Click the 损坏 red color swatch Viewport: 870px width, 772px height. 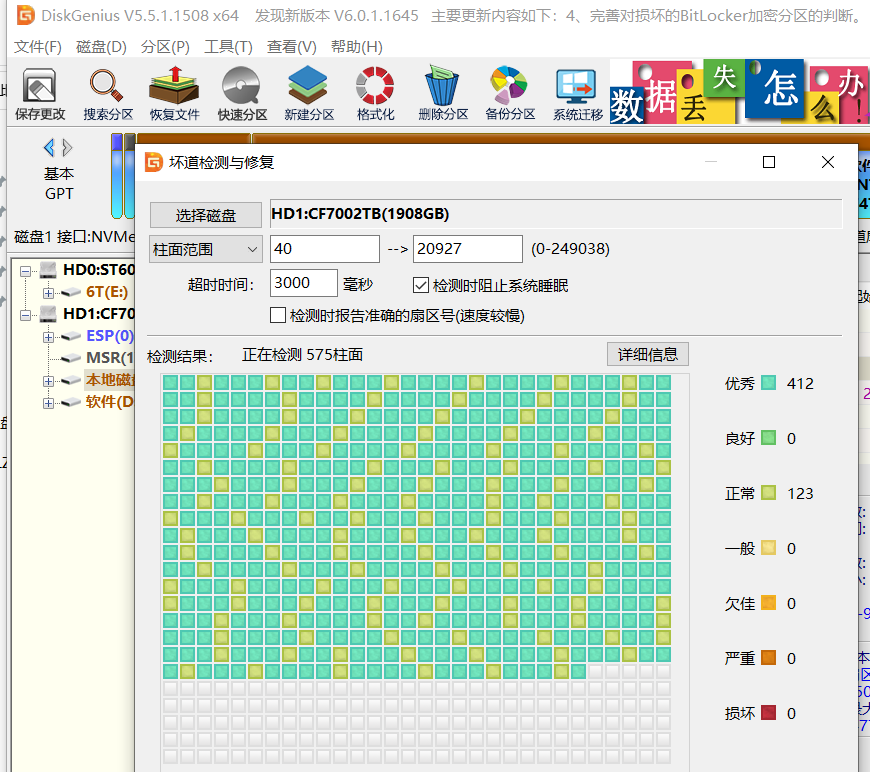pos(768,713)
